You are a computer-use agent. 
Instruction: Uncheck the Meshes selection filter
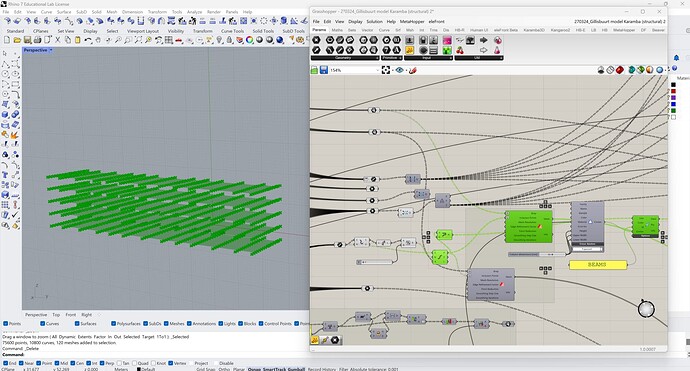click(166, 323)
